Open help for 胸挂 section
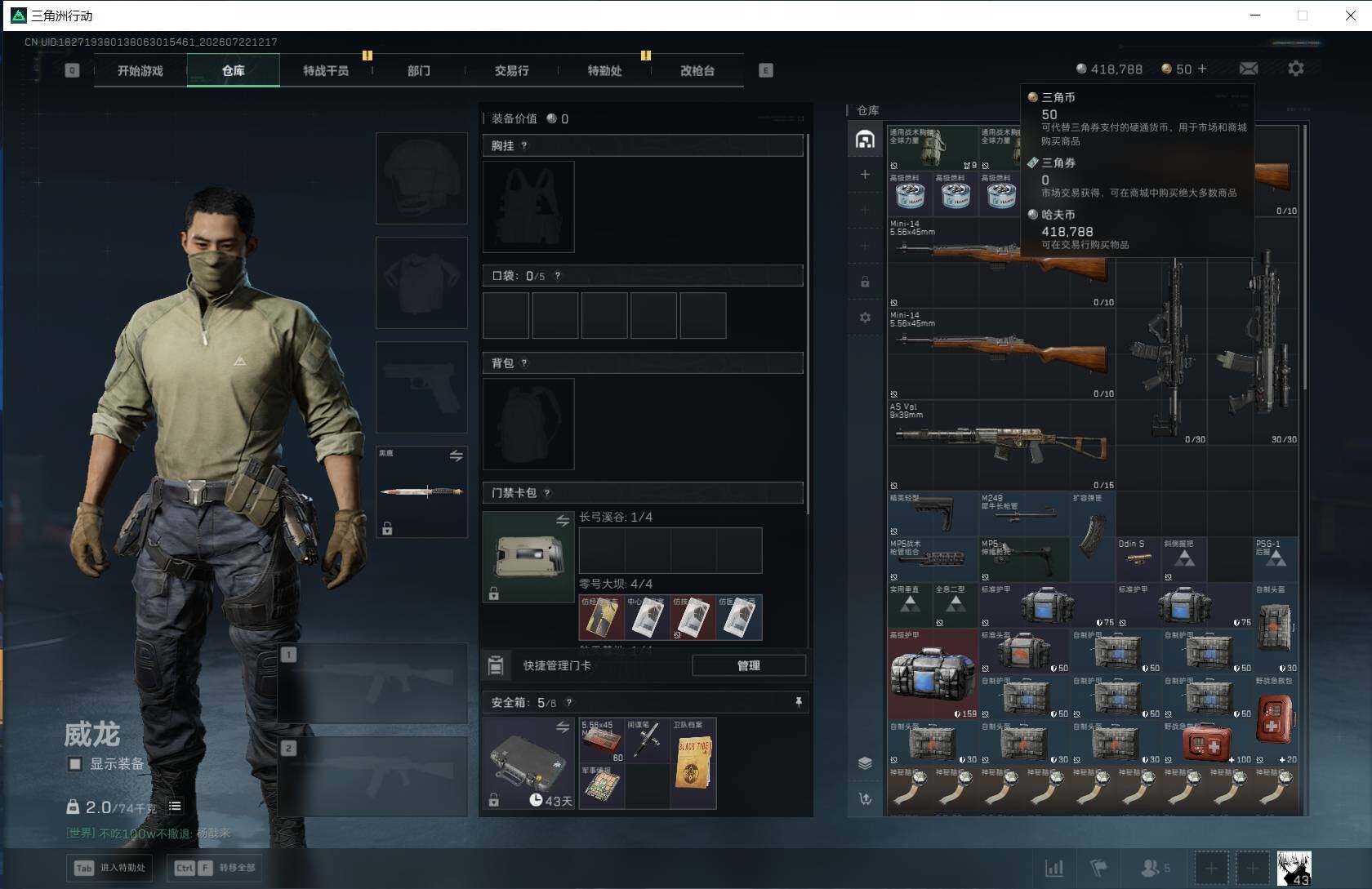Viewport: 1372px width, 889px height. pos(524,145)
